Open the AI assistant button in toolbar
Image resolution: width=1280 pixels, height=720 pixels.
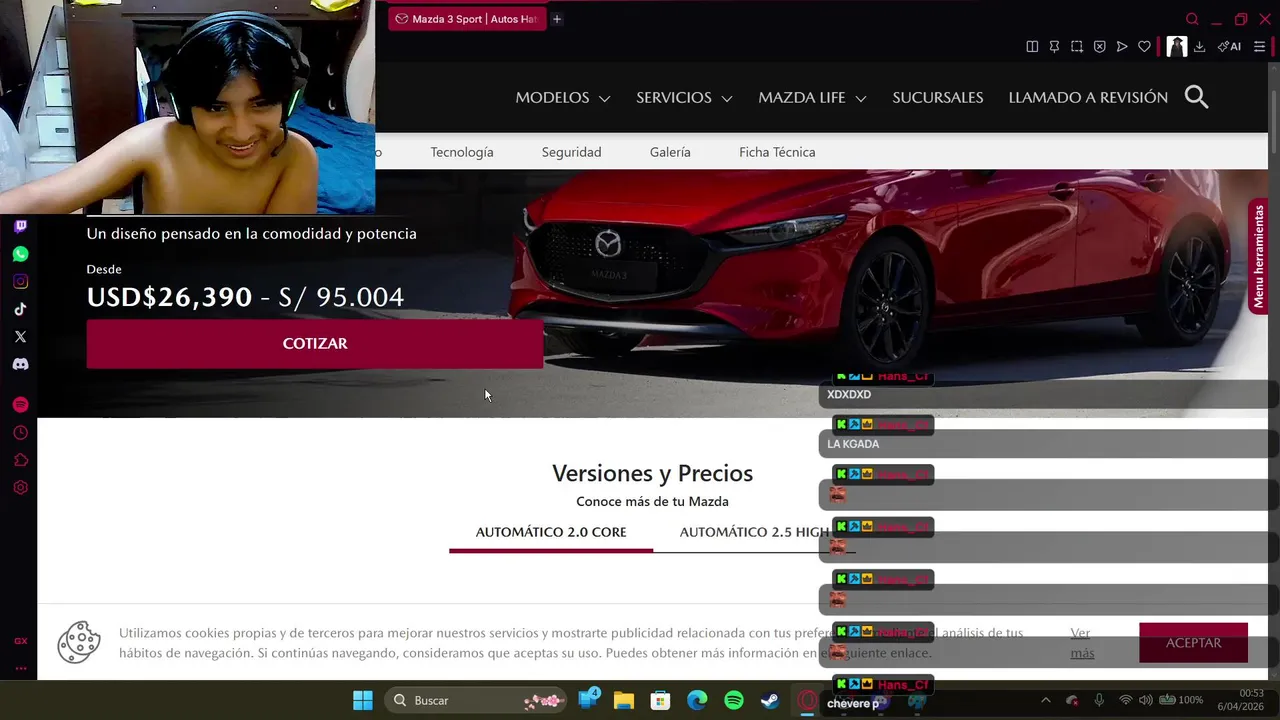point(1229,46)
